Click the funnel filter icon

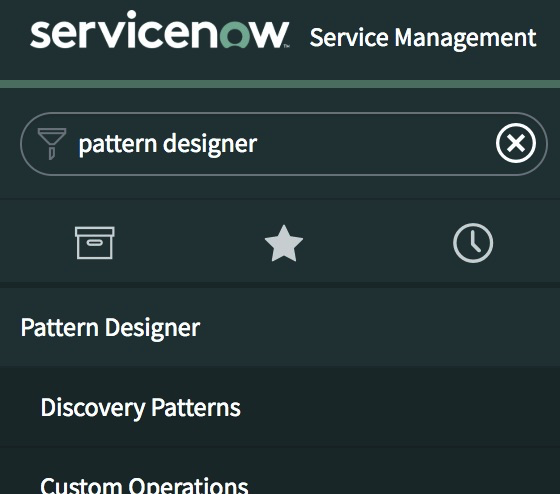[52, 144]
